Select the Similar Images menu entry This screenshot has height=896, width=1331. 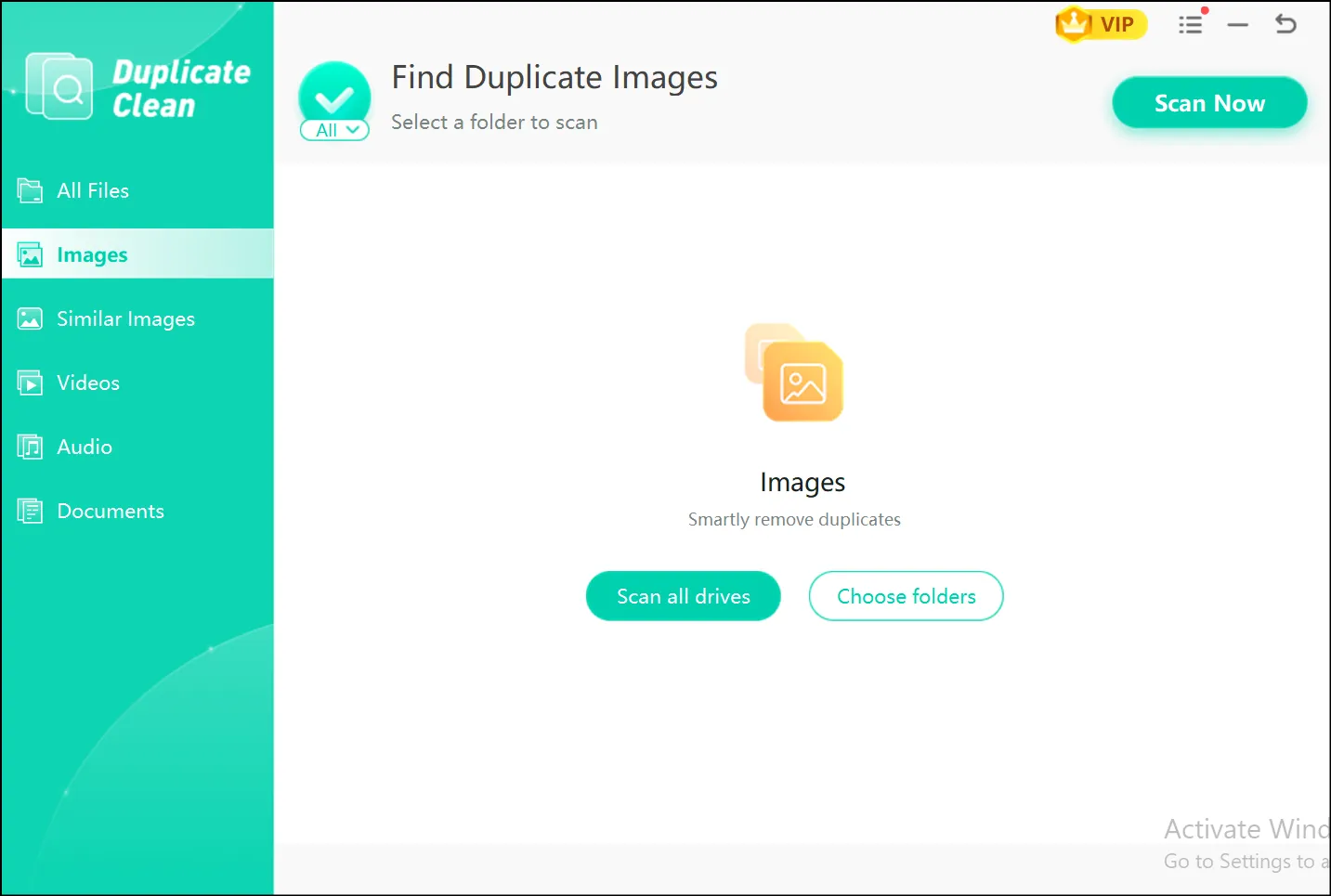[126, 318]
